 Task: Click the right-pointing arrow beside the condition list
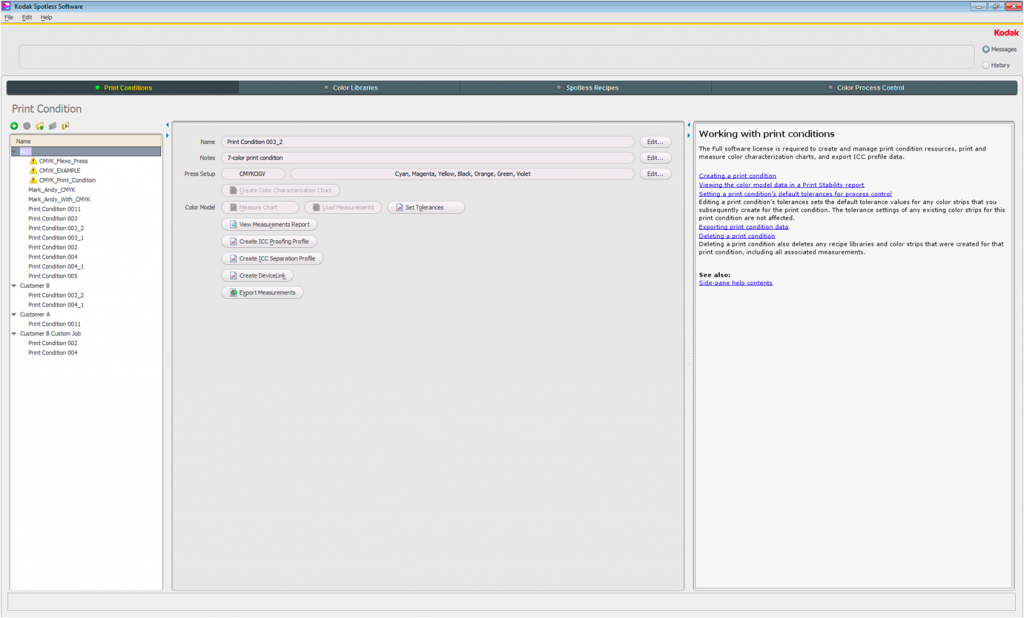click(x=167, y=136)
